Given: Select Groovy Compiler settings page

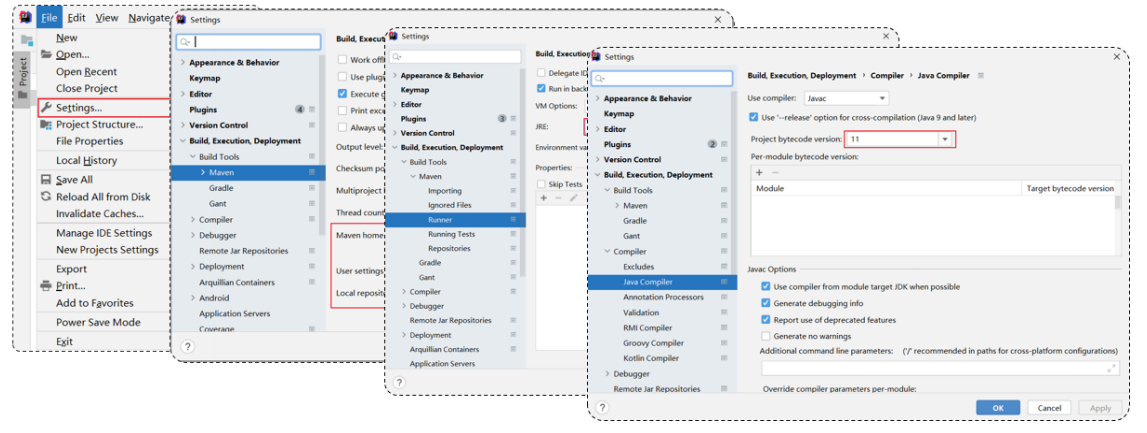Looking at the screenshot, I should (653, 343).
